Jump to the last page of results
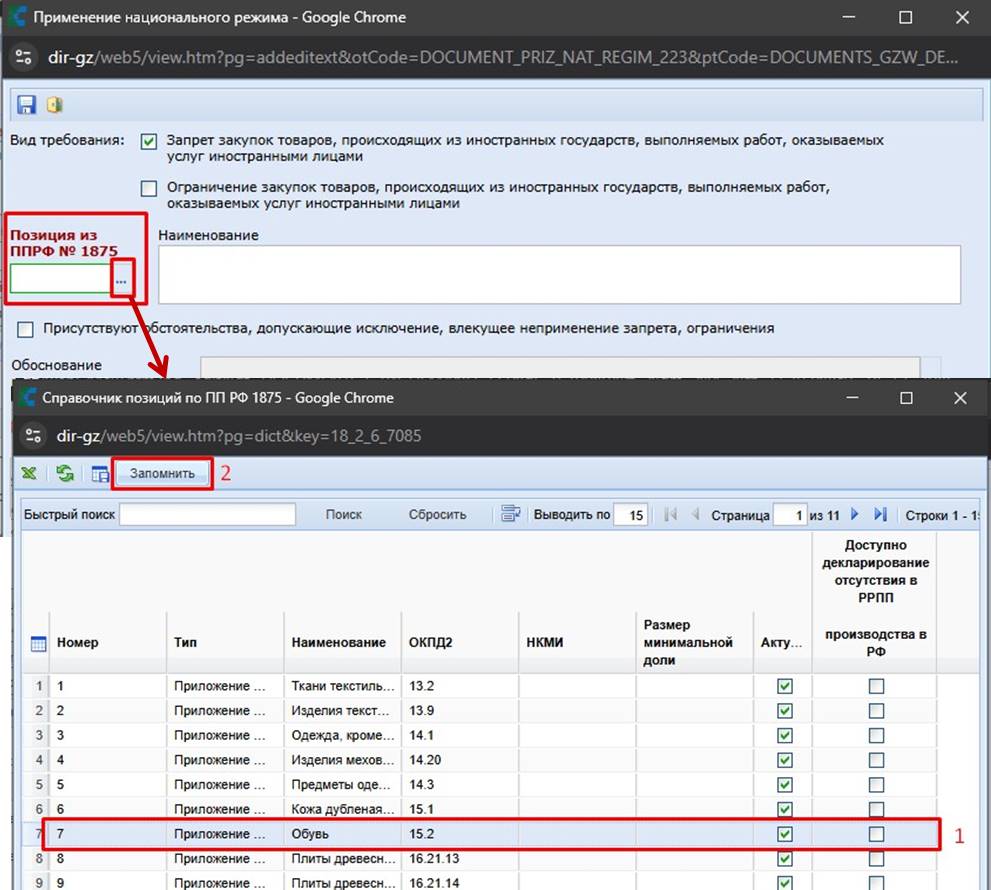This screenshot has width=991, height=890. pos(880,515)
